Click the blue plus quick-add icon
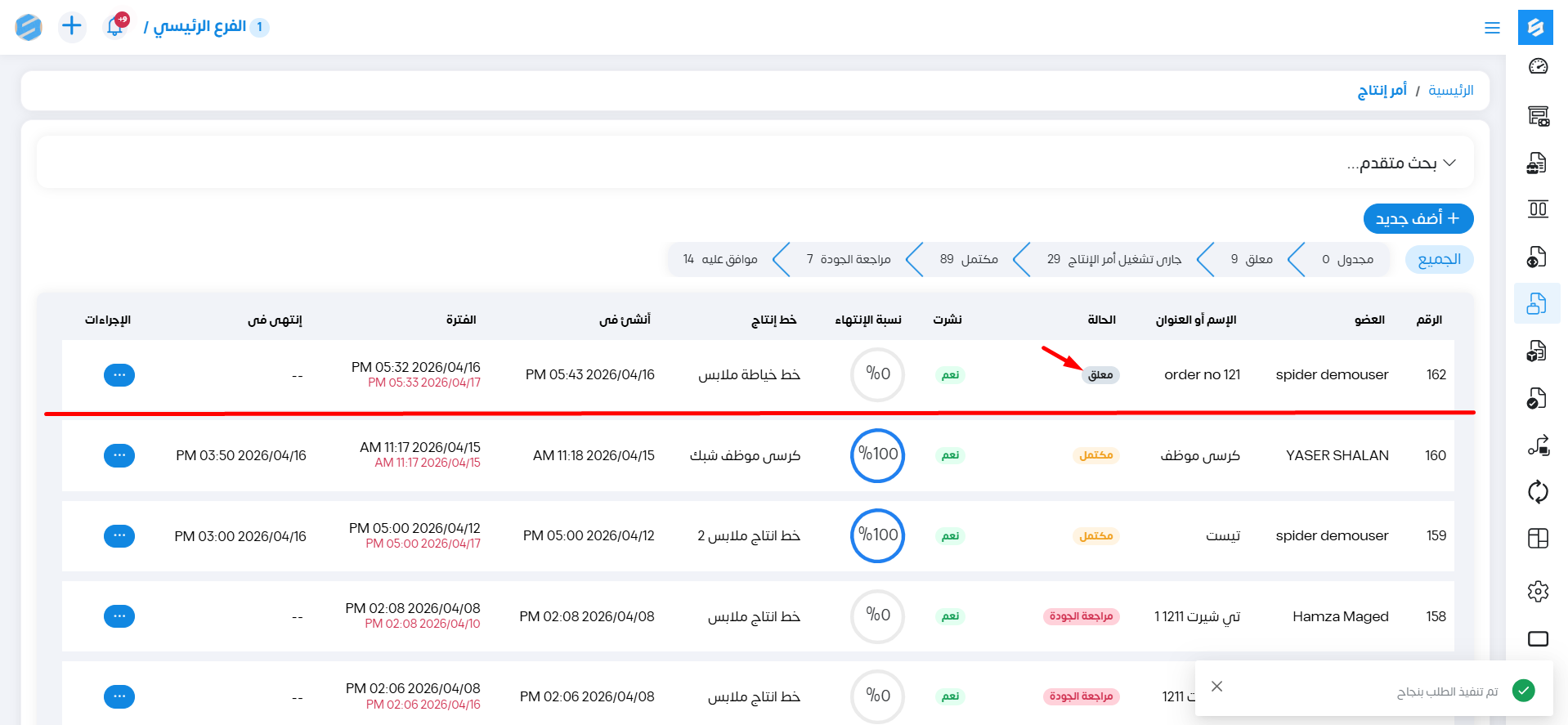Screen dimensions: 1568x725 (x=72, y=26)
